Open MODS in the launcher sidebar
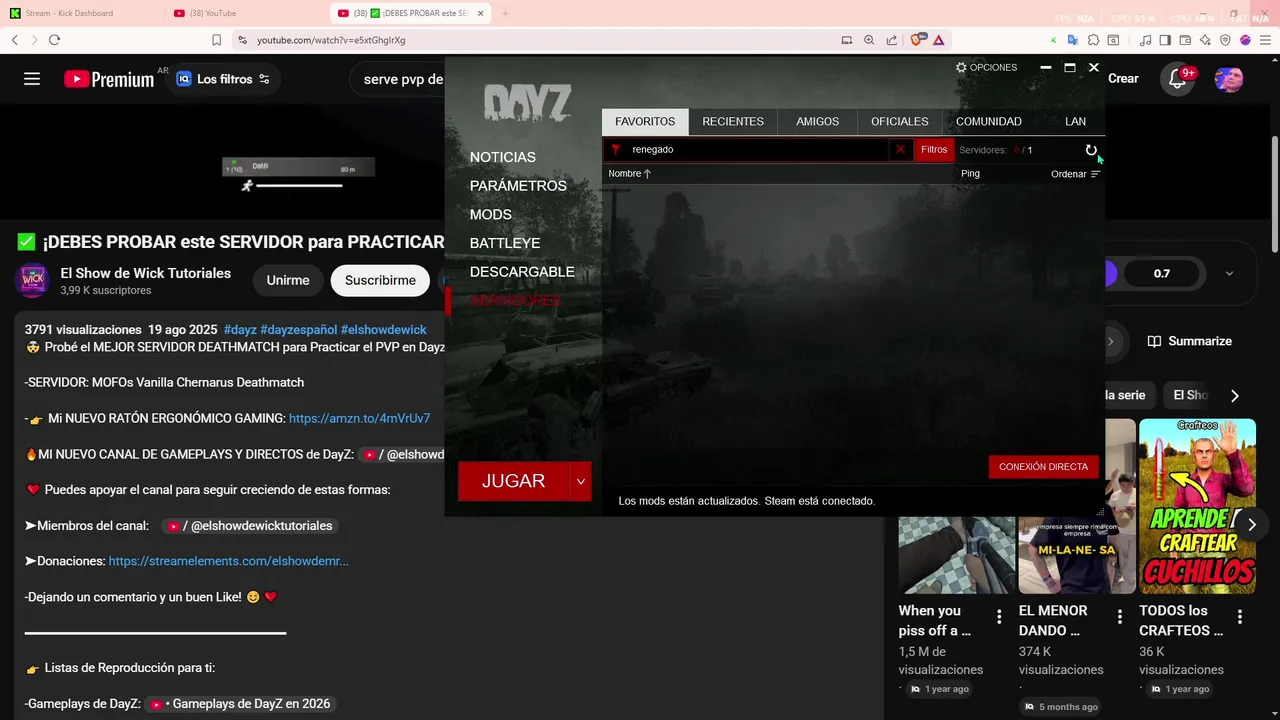This screenshot has width=1280, height=720. coord(491,214)
